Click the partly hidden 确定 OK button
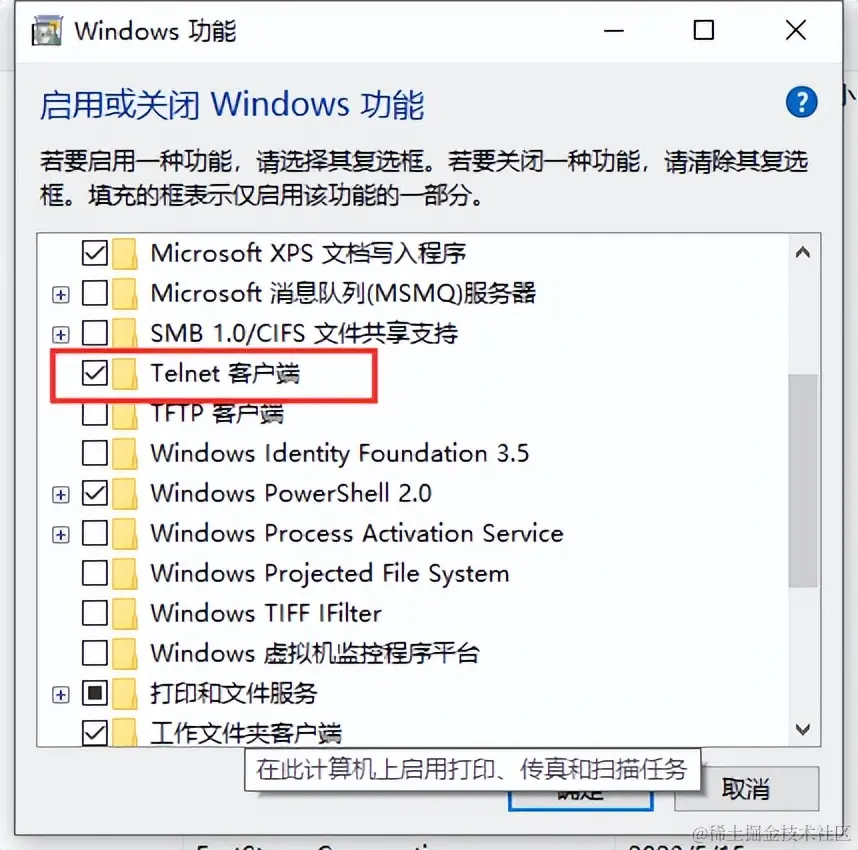Image resolution: width=858 pixels, height=850 pixels. tap(580, 800)
